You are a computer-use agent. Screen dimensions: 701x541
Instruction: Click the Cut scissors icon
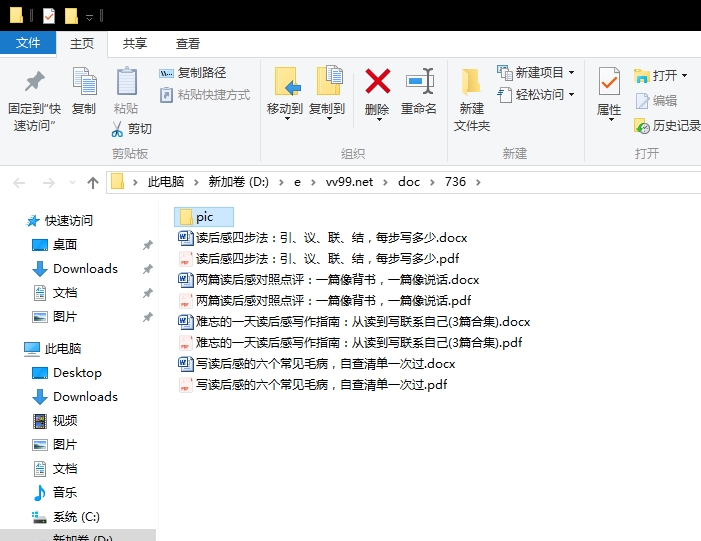tap(117, 129)
